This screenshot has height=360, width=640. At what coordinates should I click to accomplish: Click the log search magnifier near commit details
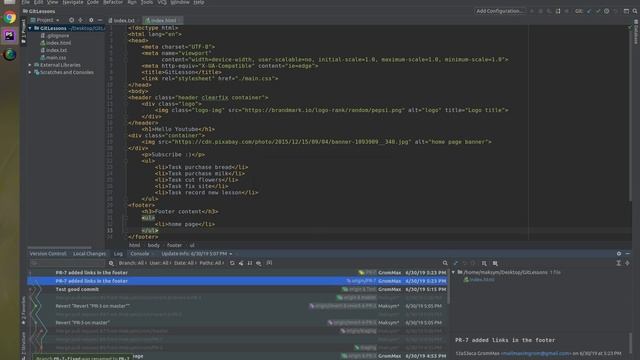[x=445, y=263]
